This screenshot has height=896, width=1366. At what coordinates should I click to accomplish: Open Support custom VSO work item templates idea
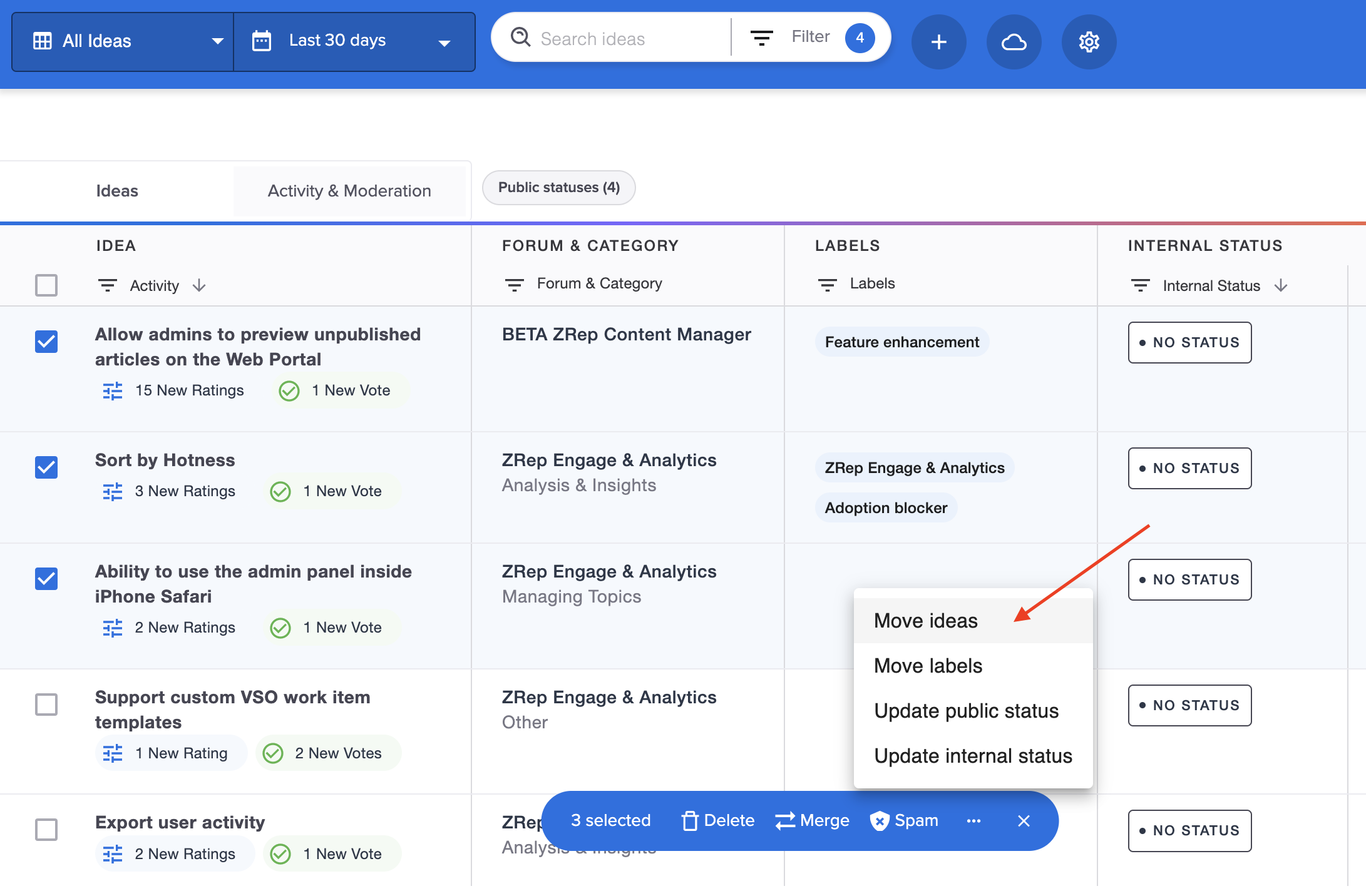233,710
